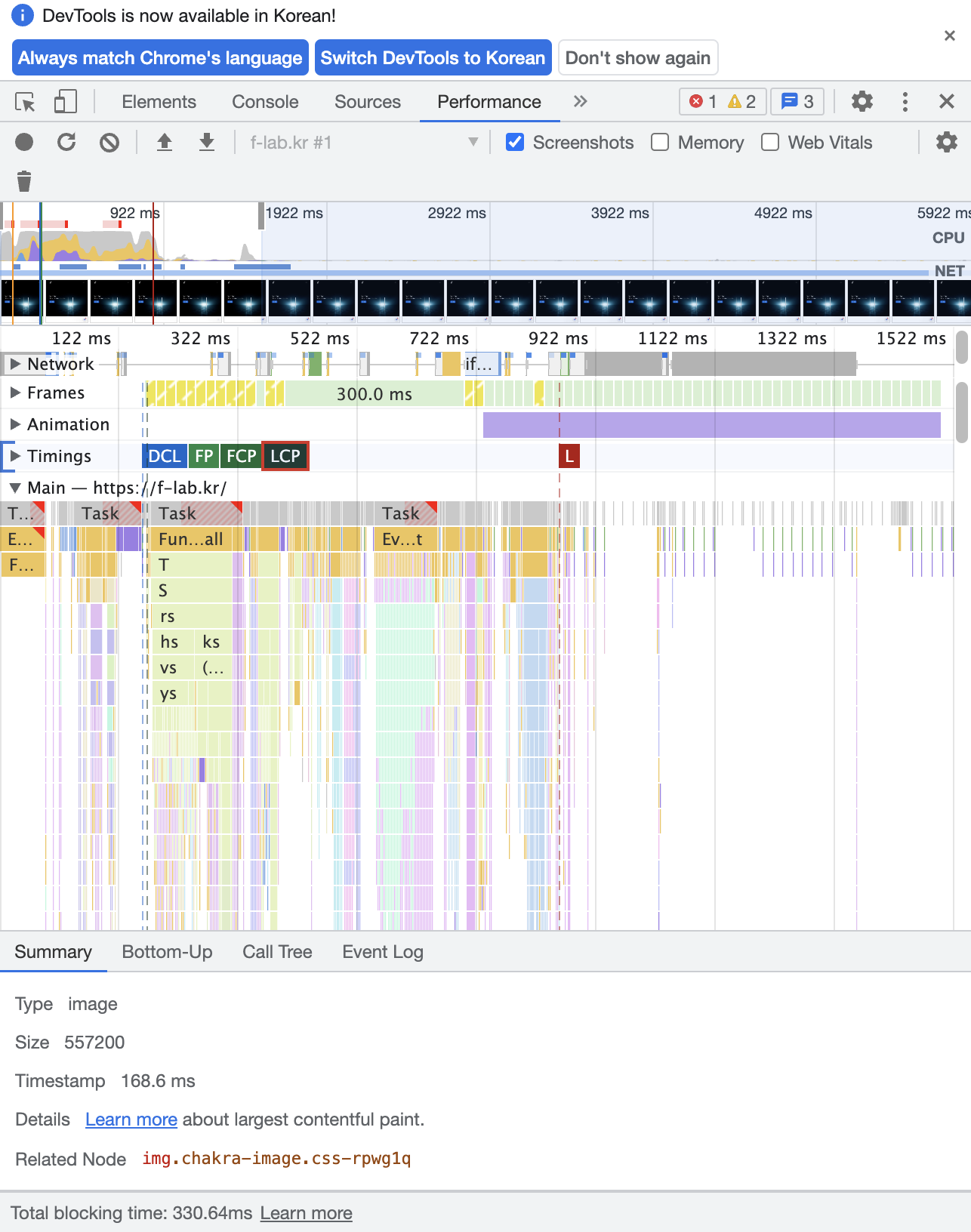The width and height of the screenshot is (971, 1232).
Task: Click the reload and profile icon
Action: (x=66, y=142)
